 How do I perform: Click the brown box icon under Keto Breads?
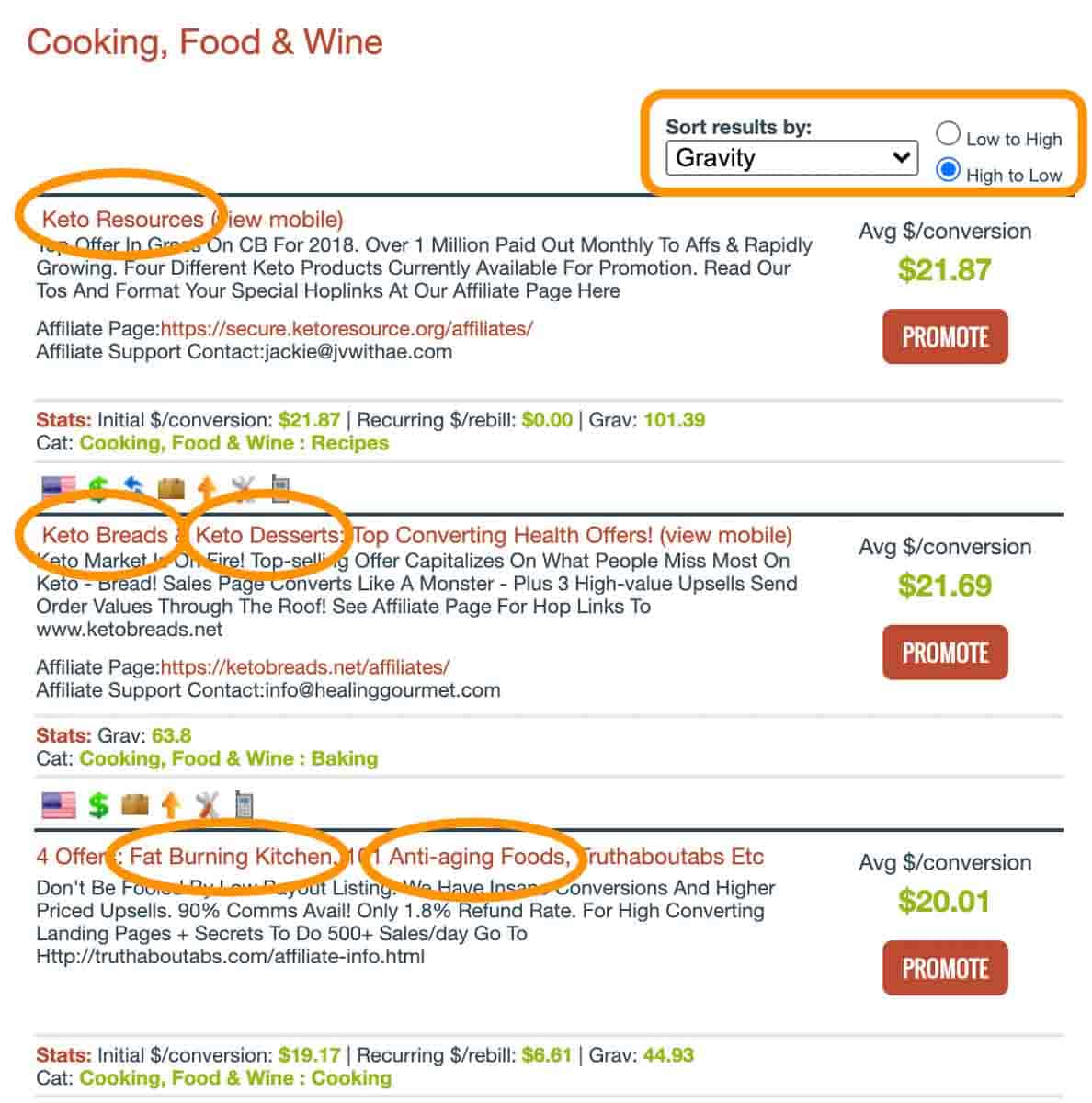[134, 805]
